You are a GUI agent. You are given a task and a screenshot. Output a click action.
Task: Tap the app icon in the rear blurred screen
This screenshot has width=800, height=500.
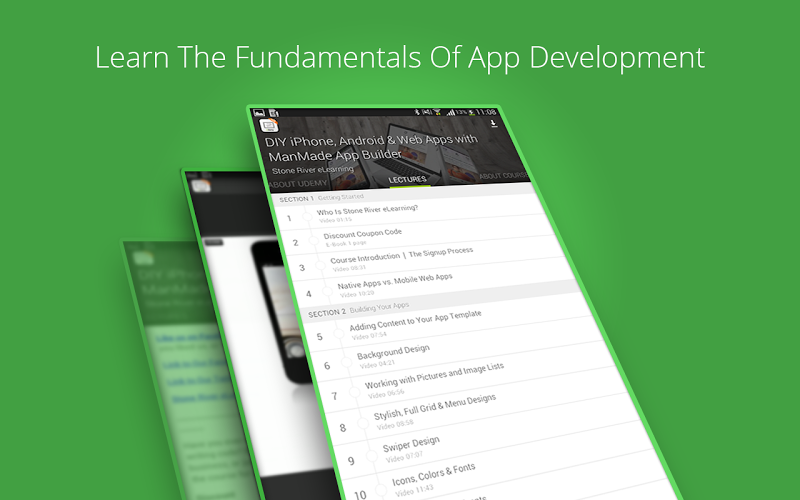coord(143,257)
